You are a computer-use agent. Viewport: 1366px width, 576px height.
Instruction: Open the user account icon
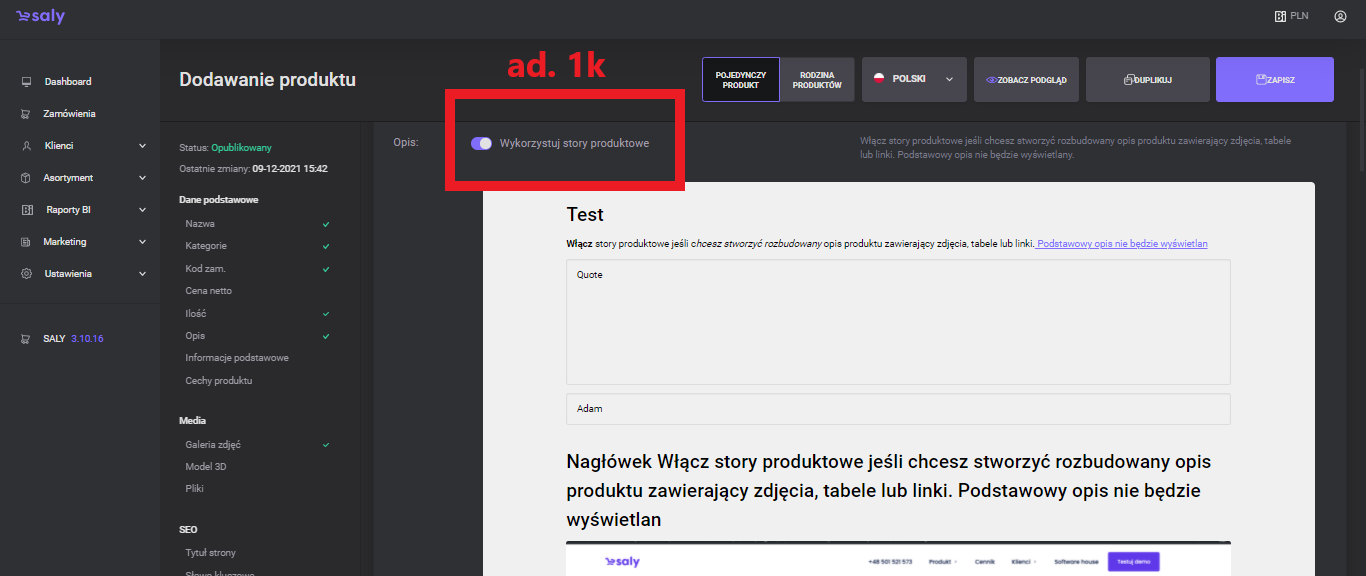pyautogui.click(x=1340, y=16)
